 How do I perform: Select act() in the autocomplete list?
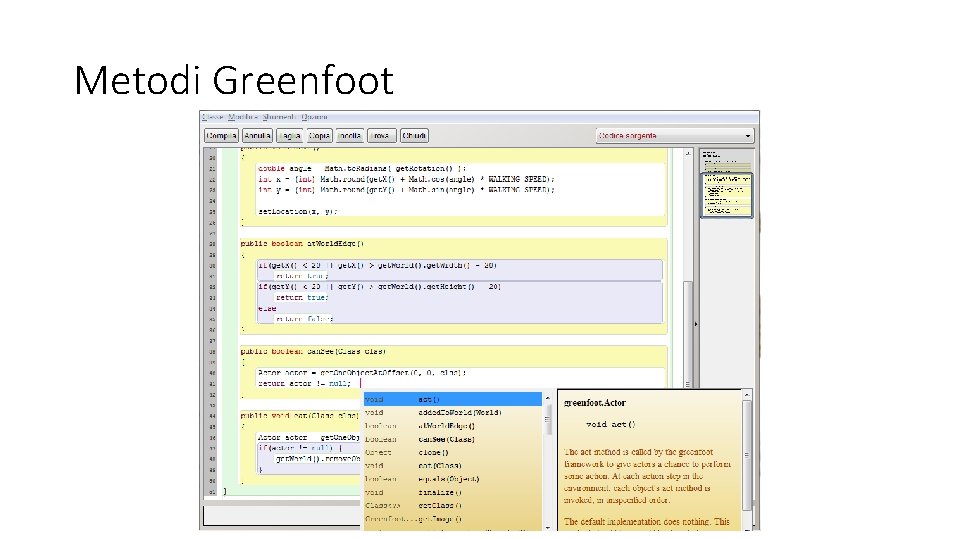[452, 400]
